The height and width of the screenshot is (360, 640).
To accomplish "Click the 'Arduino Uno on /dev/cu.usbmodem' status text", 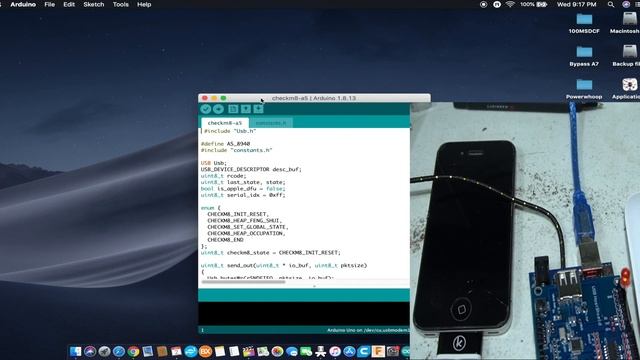I will click(368, 330).
